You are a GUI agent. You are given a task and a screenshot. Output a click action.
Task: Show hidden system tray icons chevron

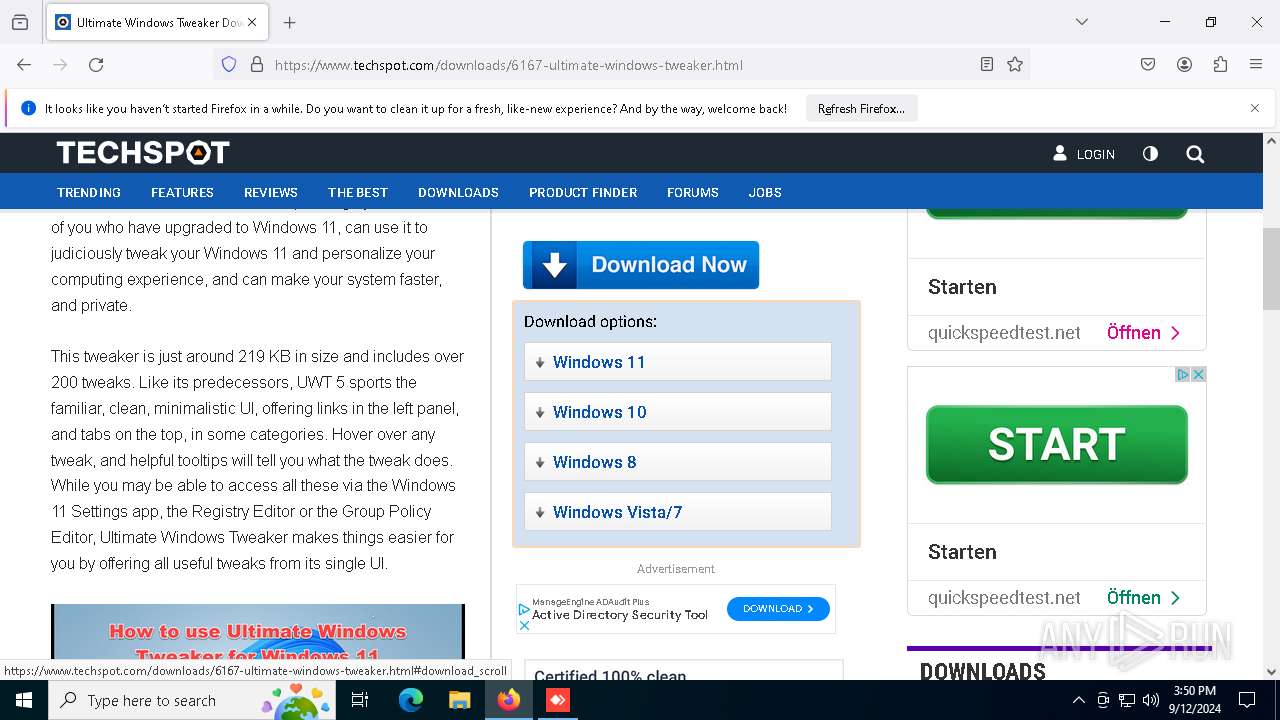(x=1078, y=700)
